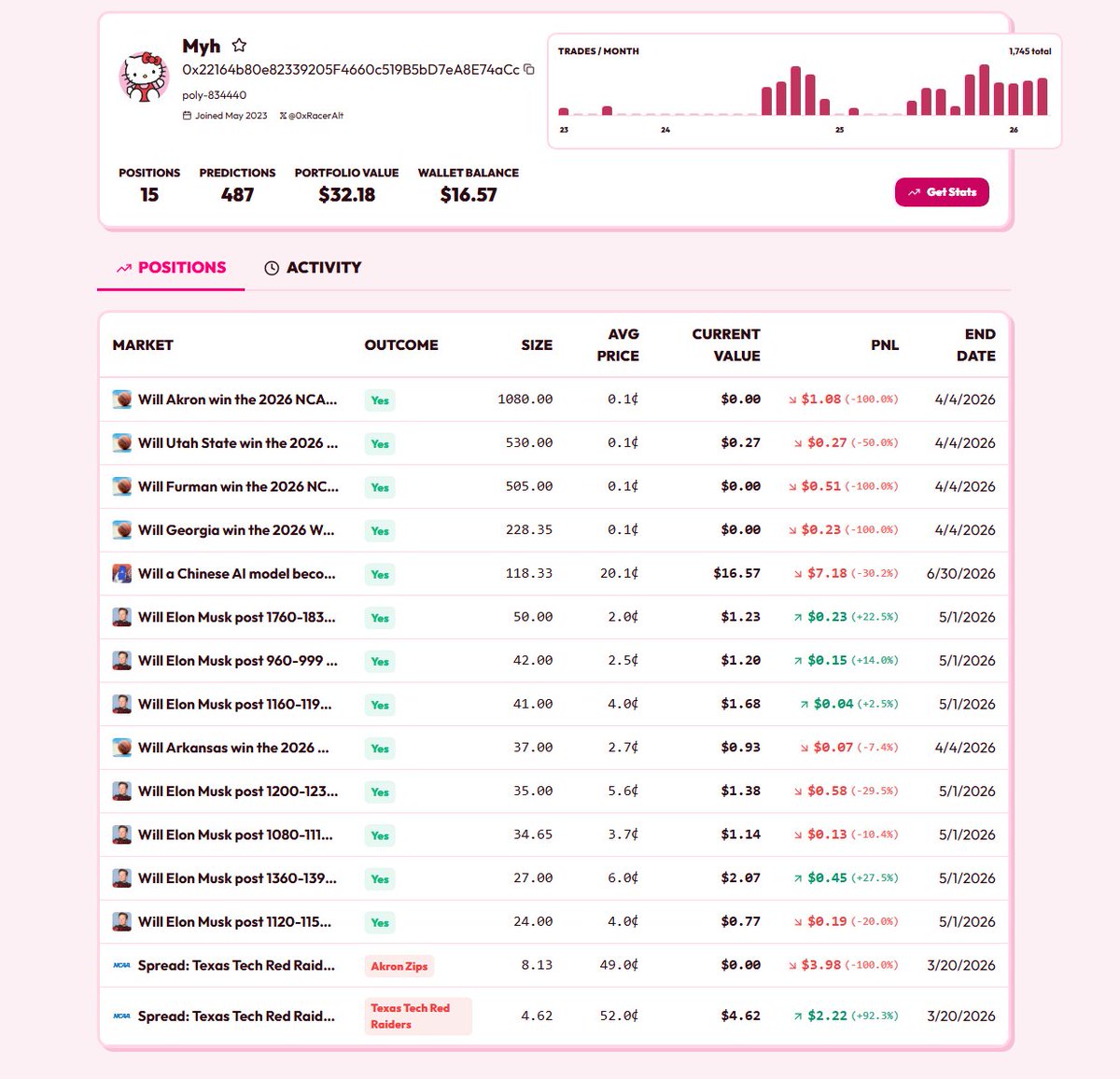The height and width of the screenshot is (1079, 1120).
Task: Click the Akron Zips outcome badge
Action: (399, 966)
